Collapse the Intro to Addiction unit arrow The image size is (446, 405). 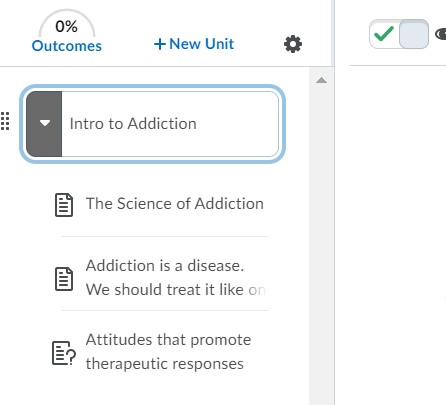point(44,124)
